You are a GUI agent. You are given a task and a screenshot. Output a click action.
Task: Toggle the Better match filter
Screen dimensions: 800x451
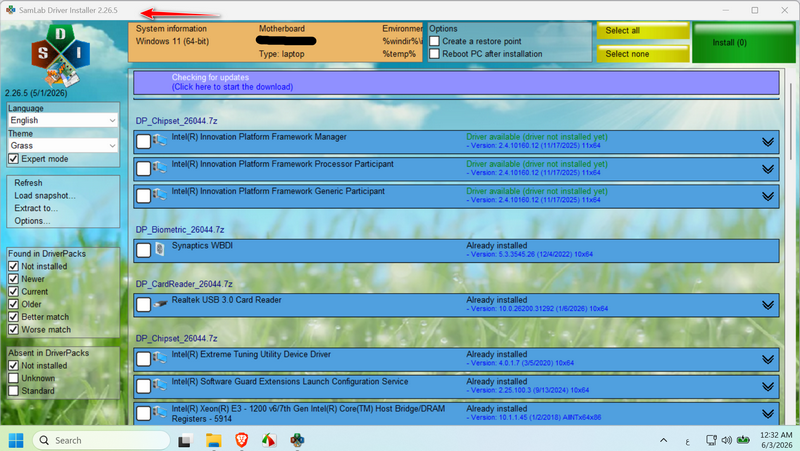[13, 317]
